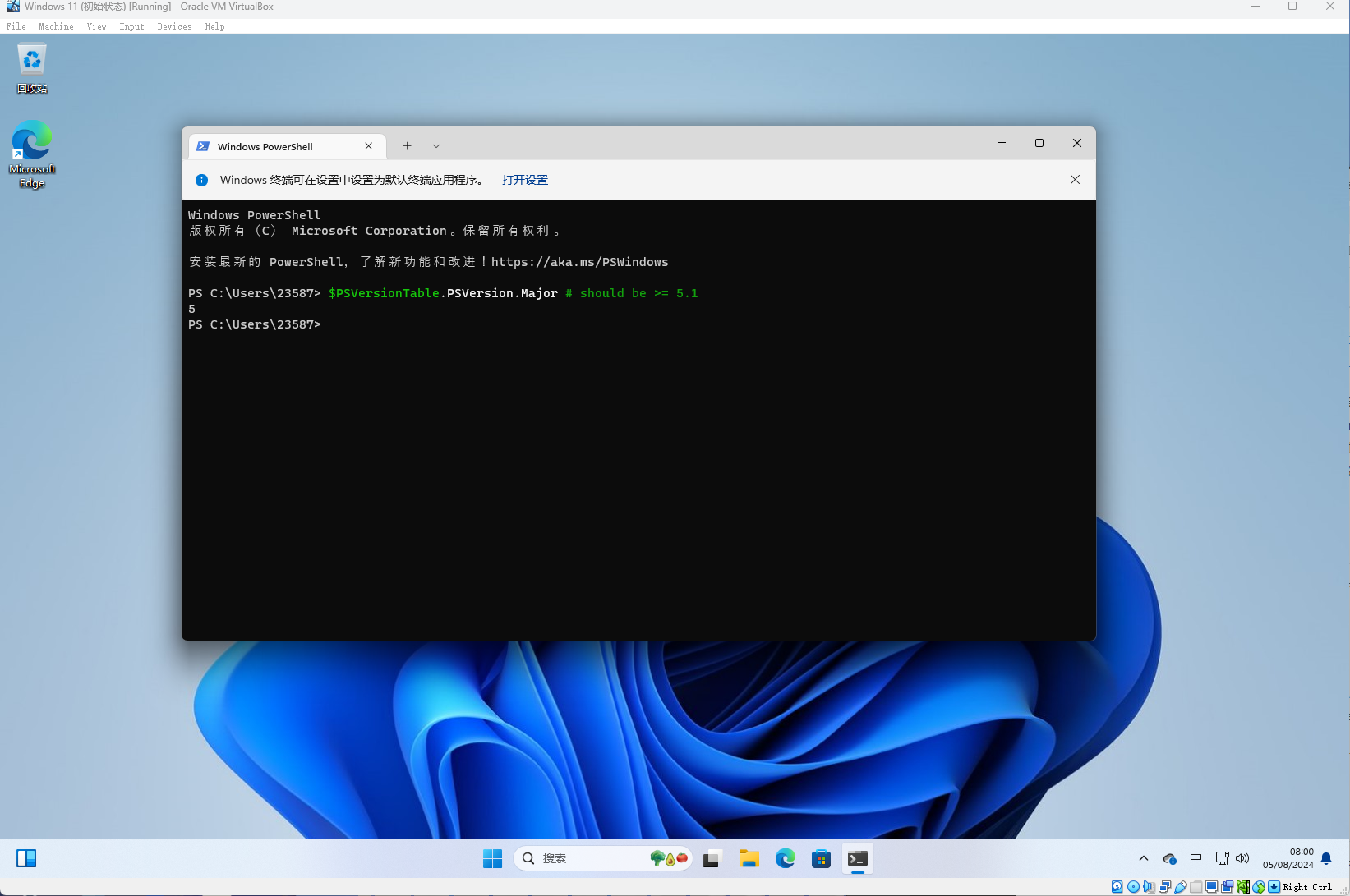Click the https://aka.ms/PSWindows URL text
The image size is (1350, 896).
pyautogui.click(x=580, y=262)
